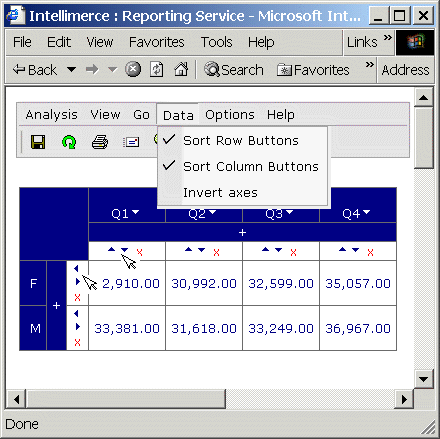Open browser Edit menu

click(x=59, y=42)
